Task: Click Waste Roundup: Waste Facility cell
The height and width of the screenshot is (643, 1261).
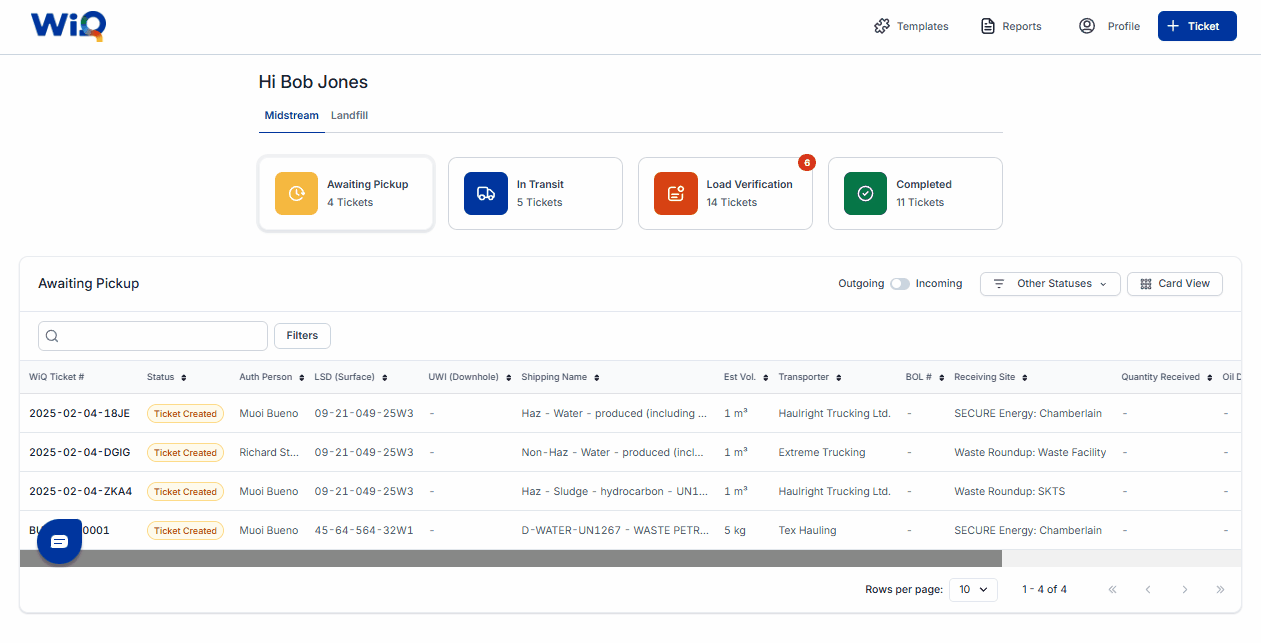Action: [1030, 452]
